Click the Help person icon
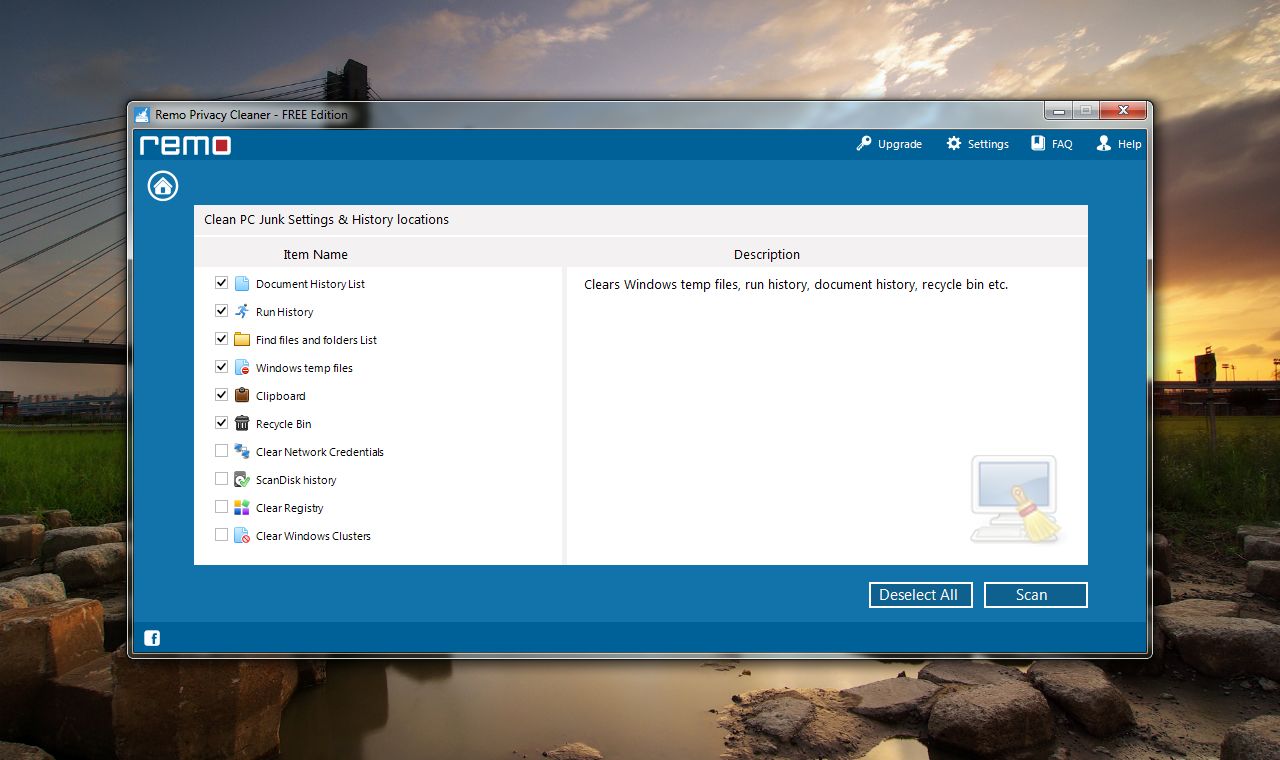The height and width of the screenshot is (760, 1280). pyautogui.click(x=1104, y=143)
